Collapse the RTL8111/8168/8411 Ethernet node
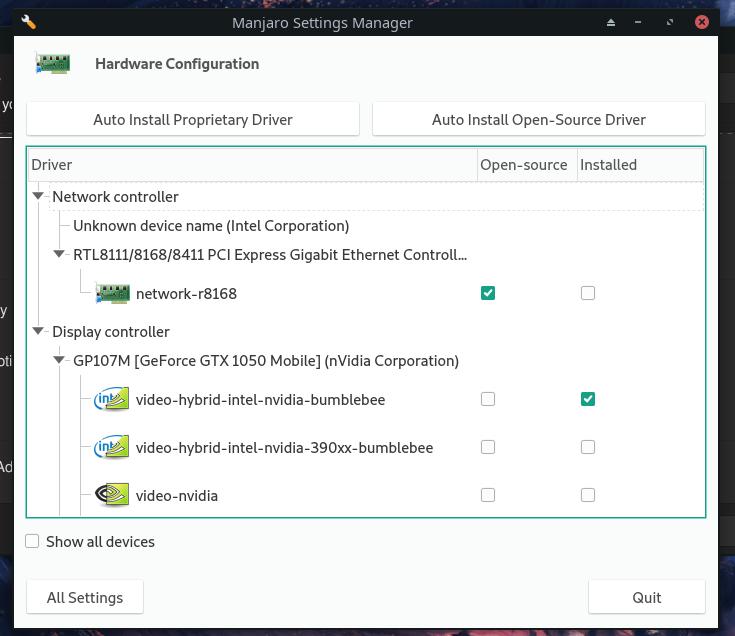The height and width of the screenshot is (636, 735). click(59, 254)
